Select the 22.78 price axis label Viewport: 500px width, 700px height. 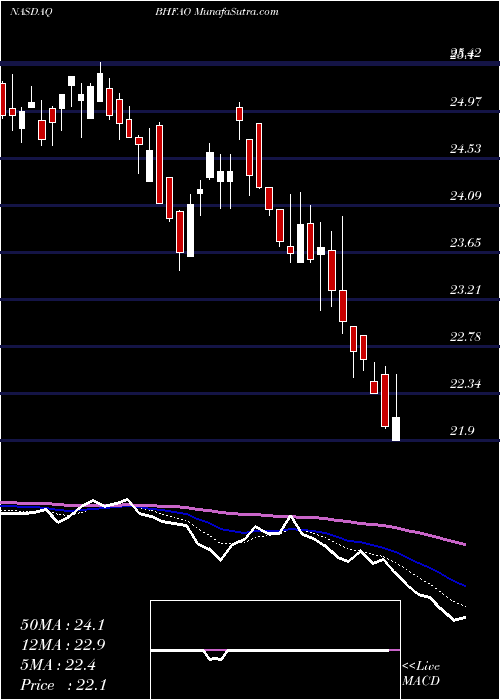point(466,336)
